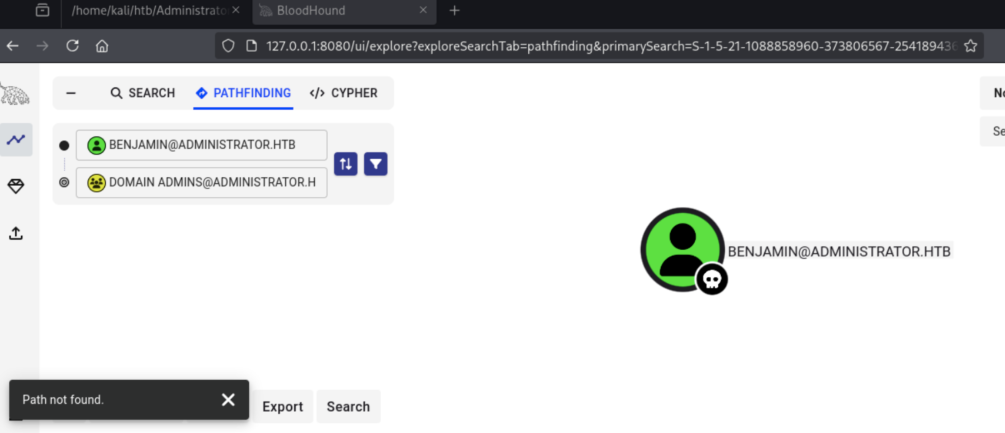The image size is (1005, 433).
Task: Click the BloodHound logo
Action: point(14,94)
